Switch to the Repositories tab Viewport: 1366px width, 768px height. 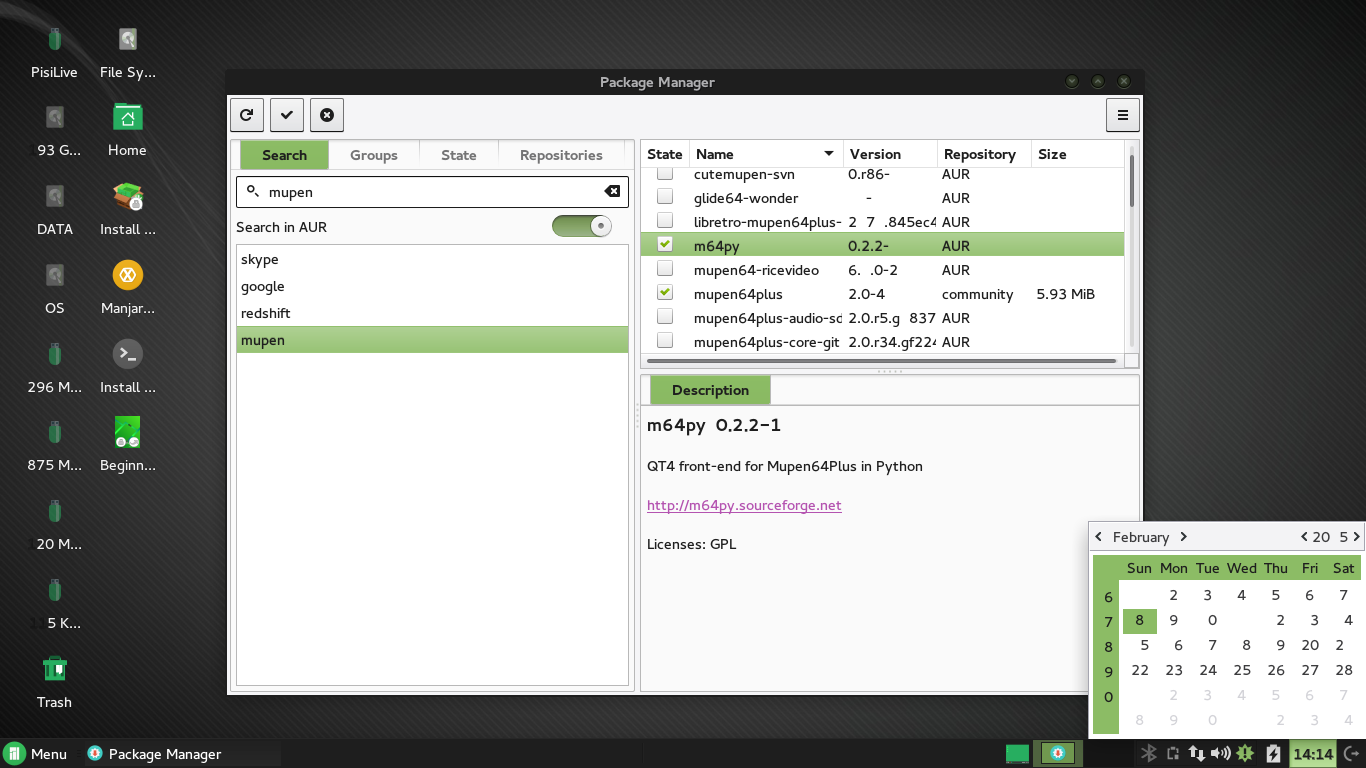(561, 155)
